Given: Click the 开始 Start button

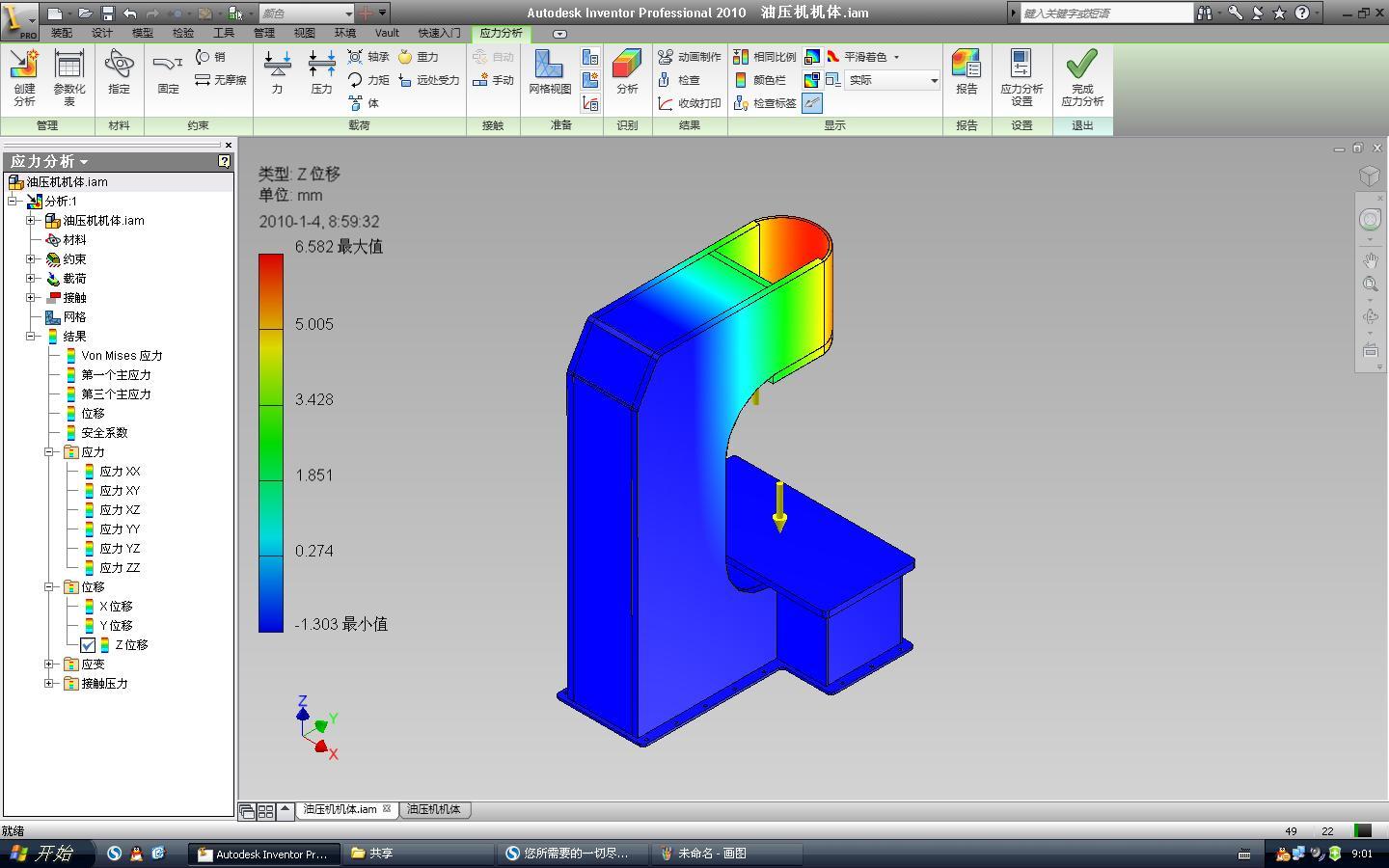Looking at the screenshot, I should 46,854.
